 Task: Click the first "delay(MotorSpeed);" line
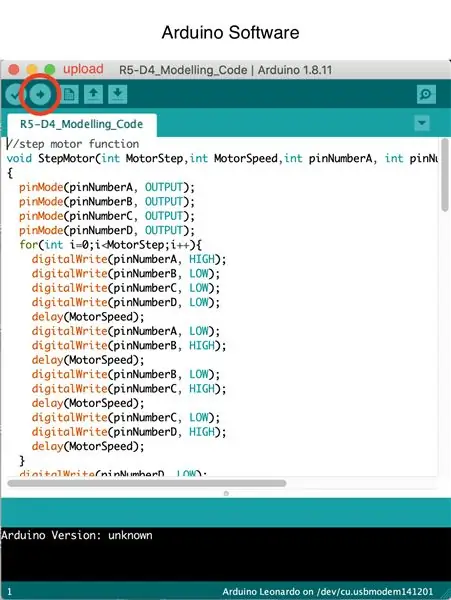(88, 317)
